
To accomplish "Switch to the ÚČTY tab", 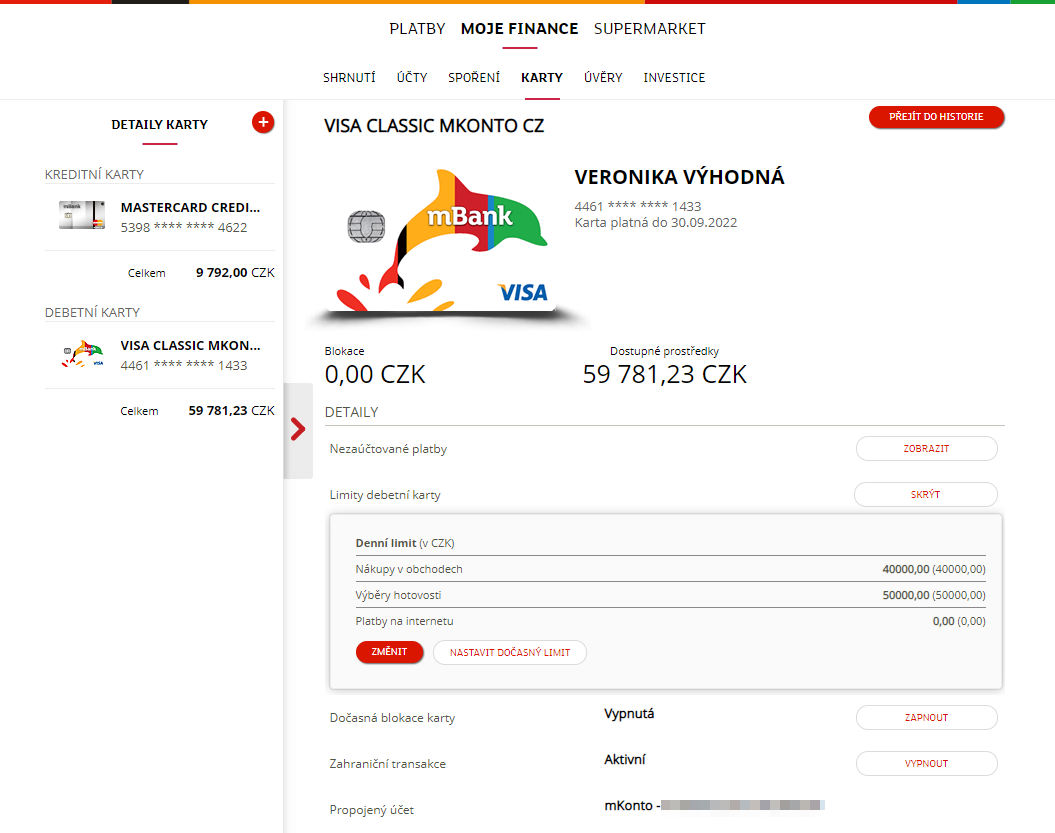I will 412,77.
